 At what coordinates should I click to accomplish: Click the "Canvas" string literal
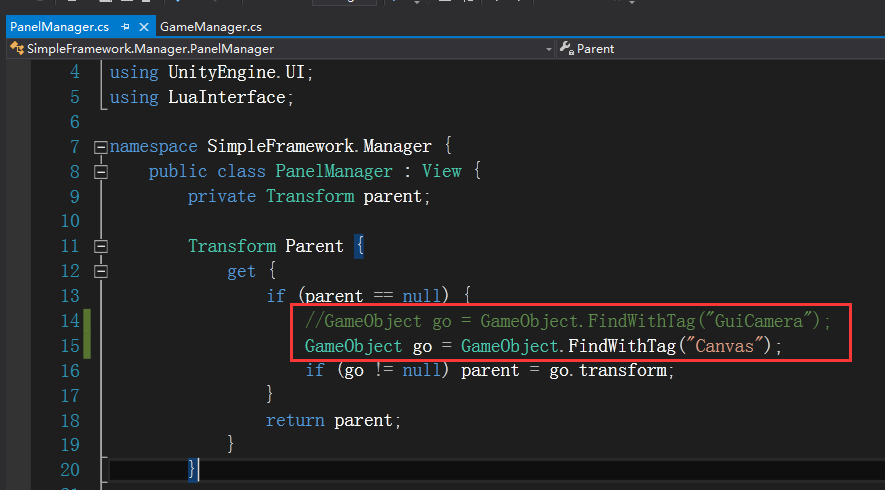(725, 345)
